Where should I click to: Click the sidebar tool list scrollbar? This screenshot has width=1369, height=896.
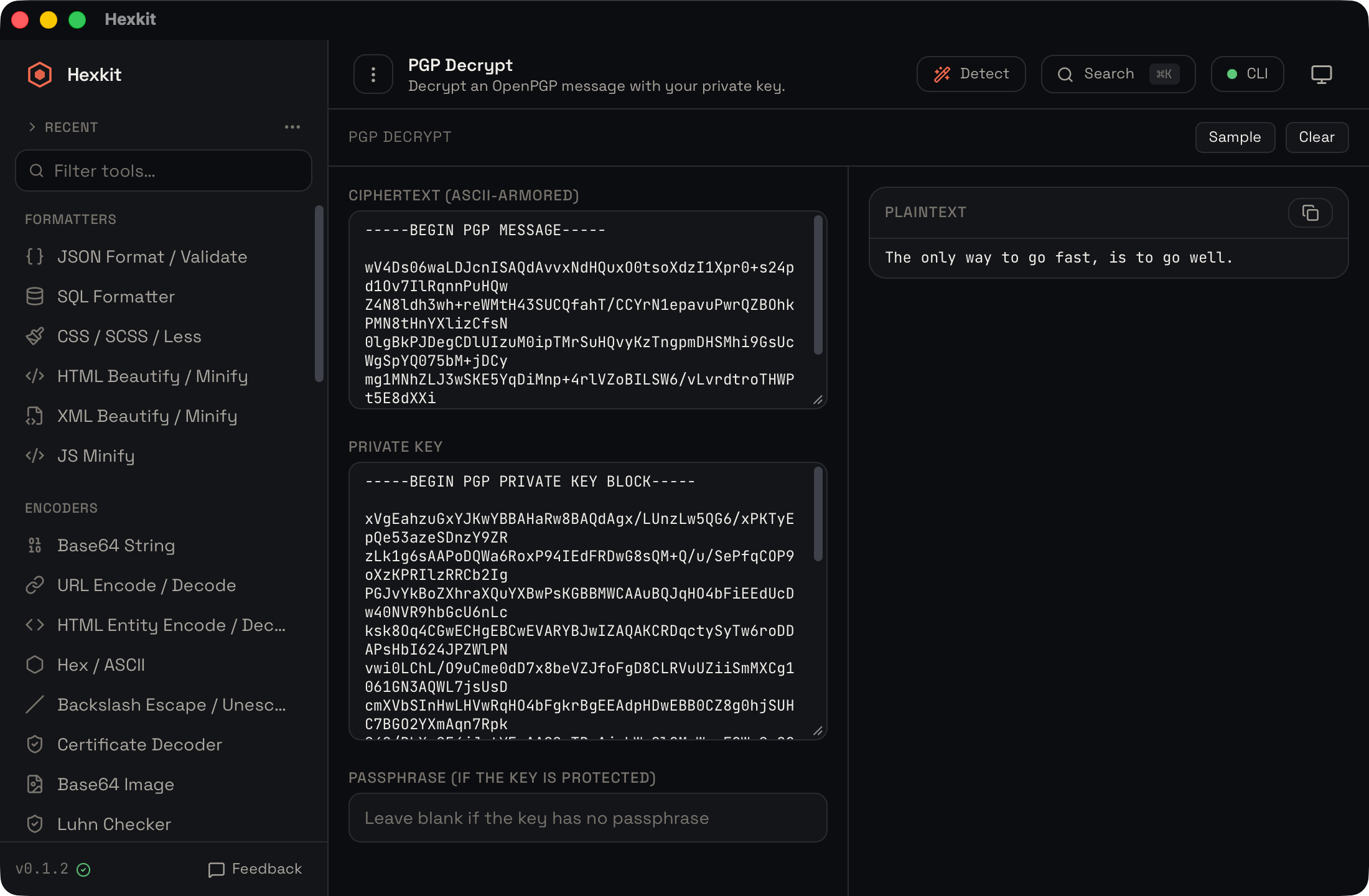(319, 294)
